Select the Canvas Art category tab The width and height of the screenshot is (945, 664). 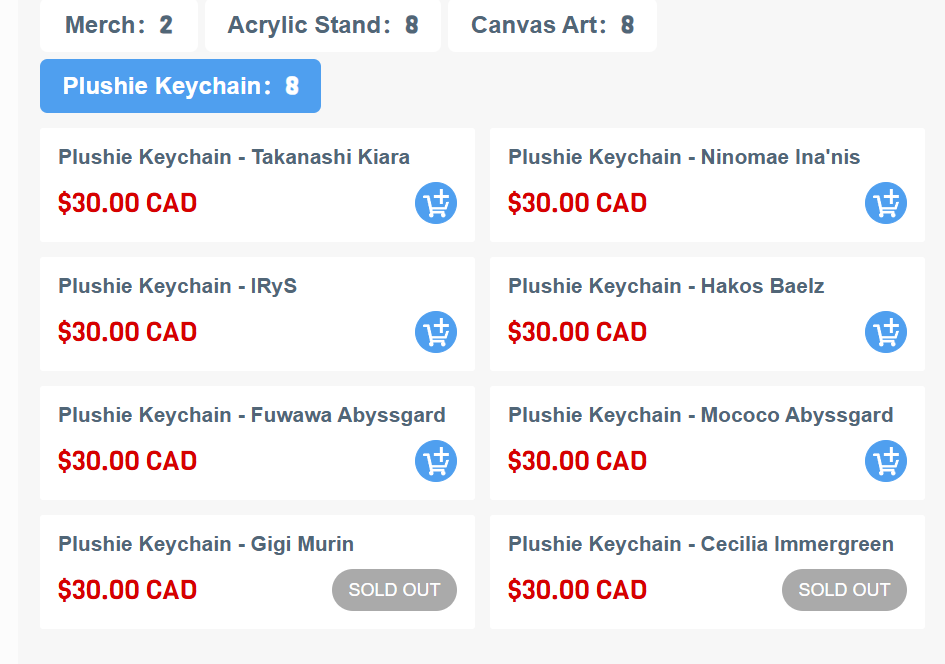click(x=552, y=25)
